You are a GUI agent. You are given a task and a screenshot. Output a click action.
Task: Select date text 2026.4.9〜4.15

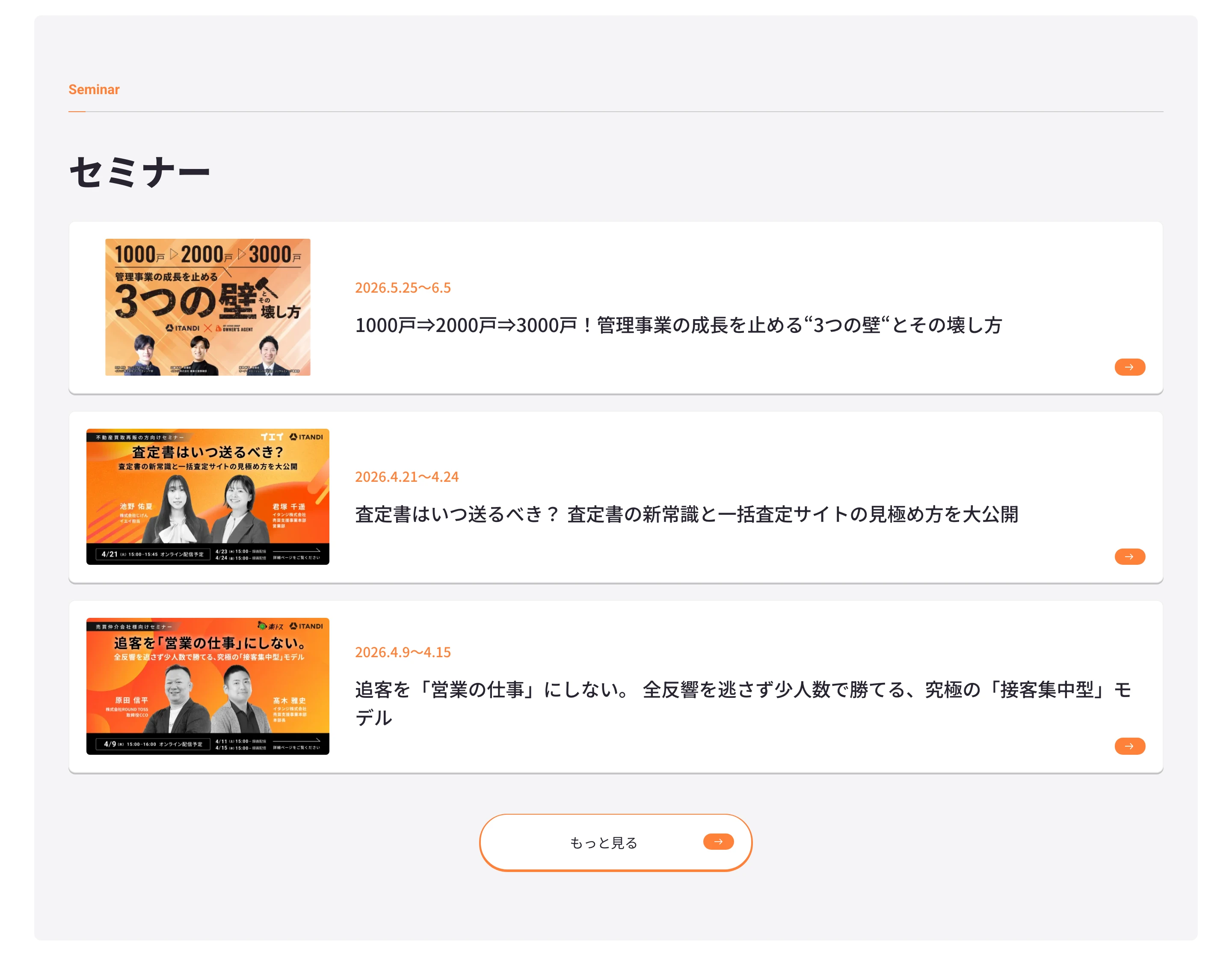[403, 652]
